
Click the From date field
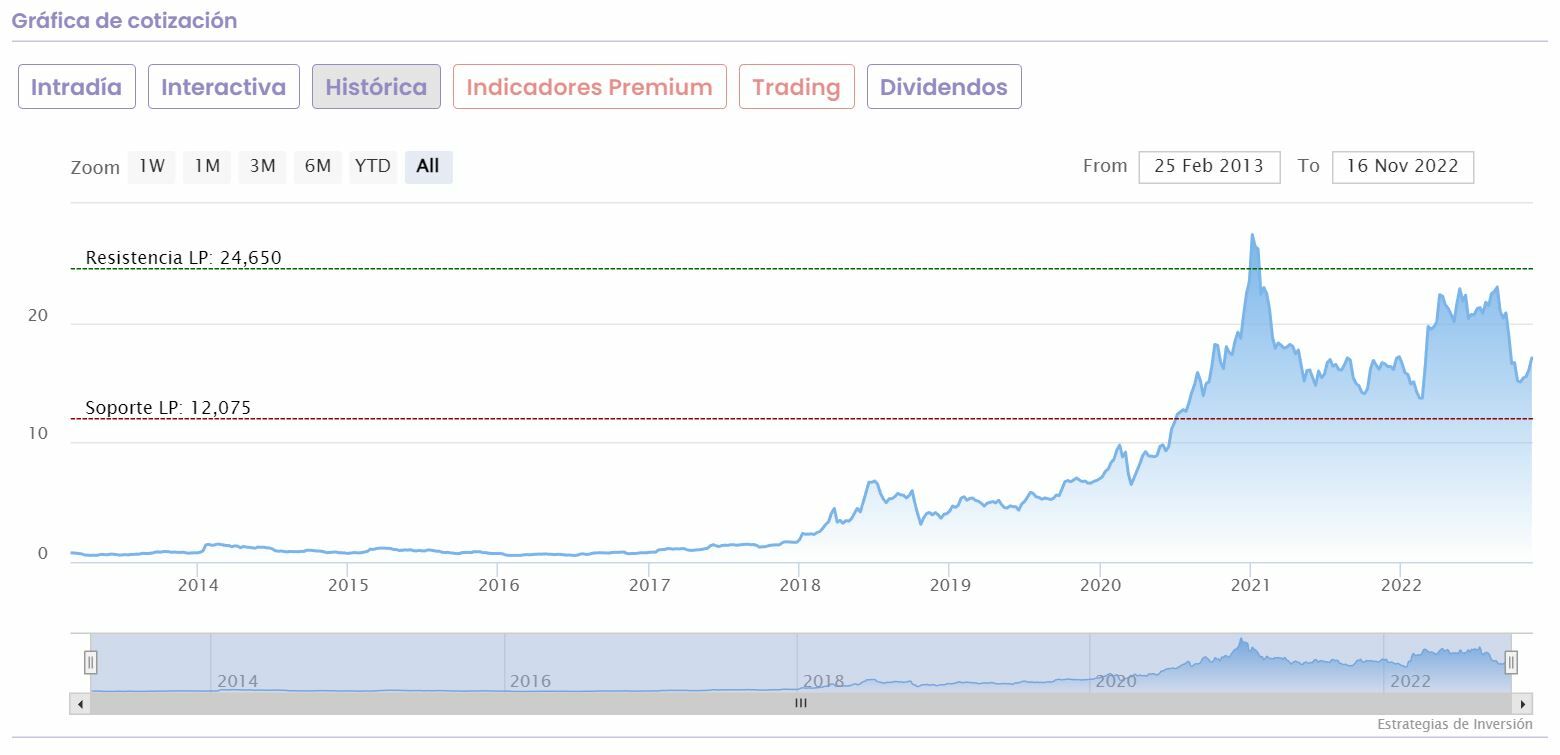[x=1209, y=167]
